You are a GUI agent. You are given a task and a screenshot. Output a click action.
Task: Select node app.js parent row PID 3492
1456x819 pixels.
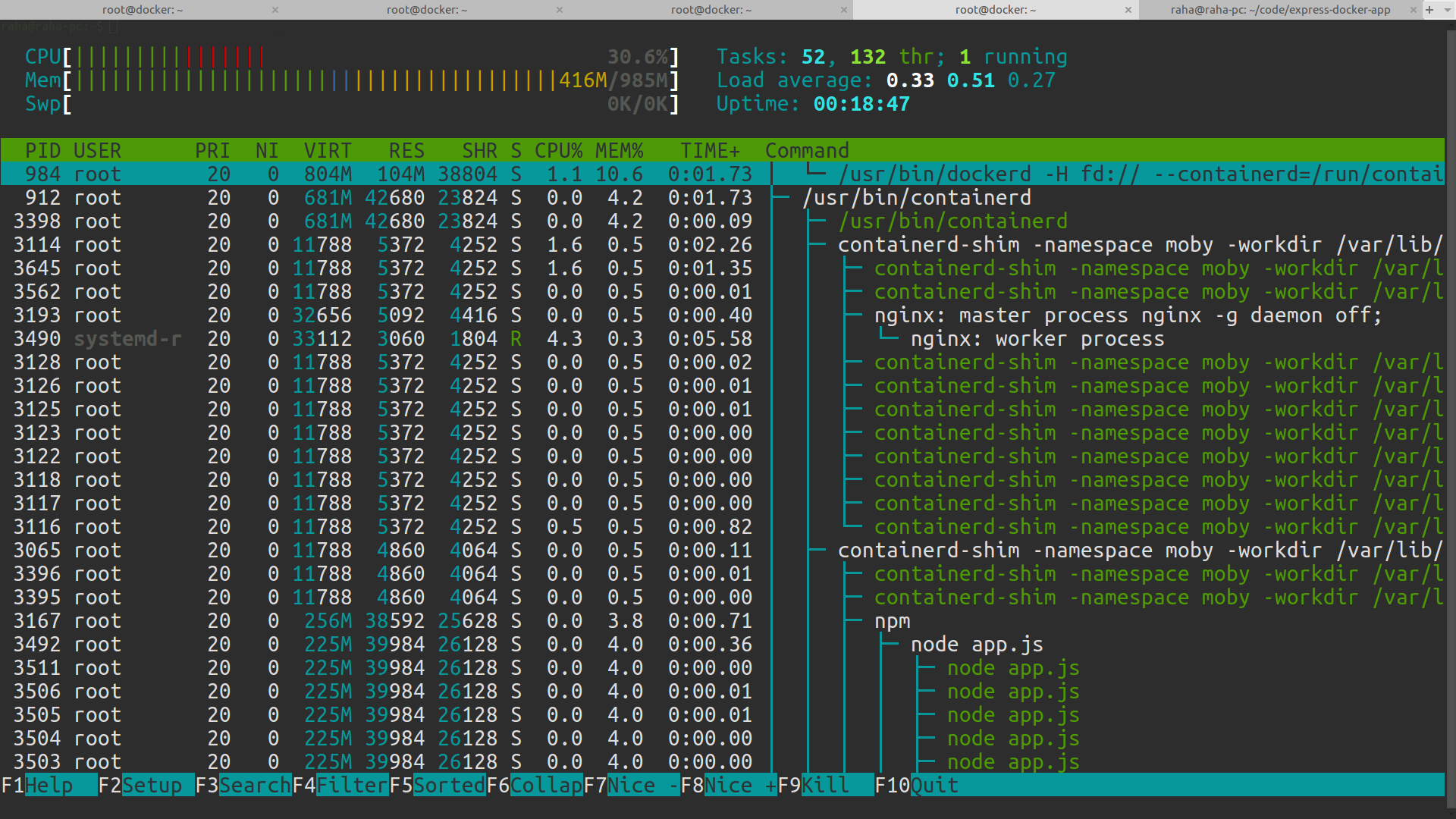point(723,644)
